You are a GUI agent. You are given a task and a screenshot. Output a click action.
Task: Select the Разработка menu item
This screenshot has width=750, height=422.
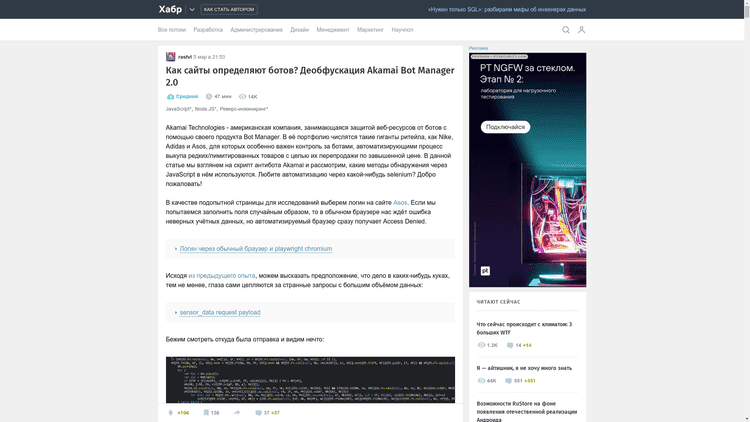tap(208, 30)
